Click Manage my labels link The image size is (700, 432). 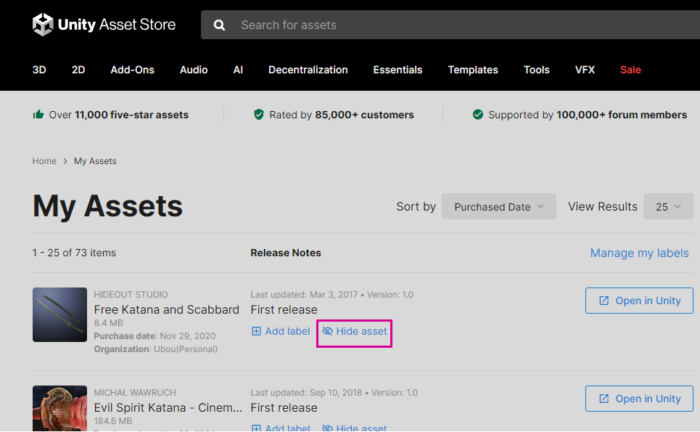pos(640,253)
